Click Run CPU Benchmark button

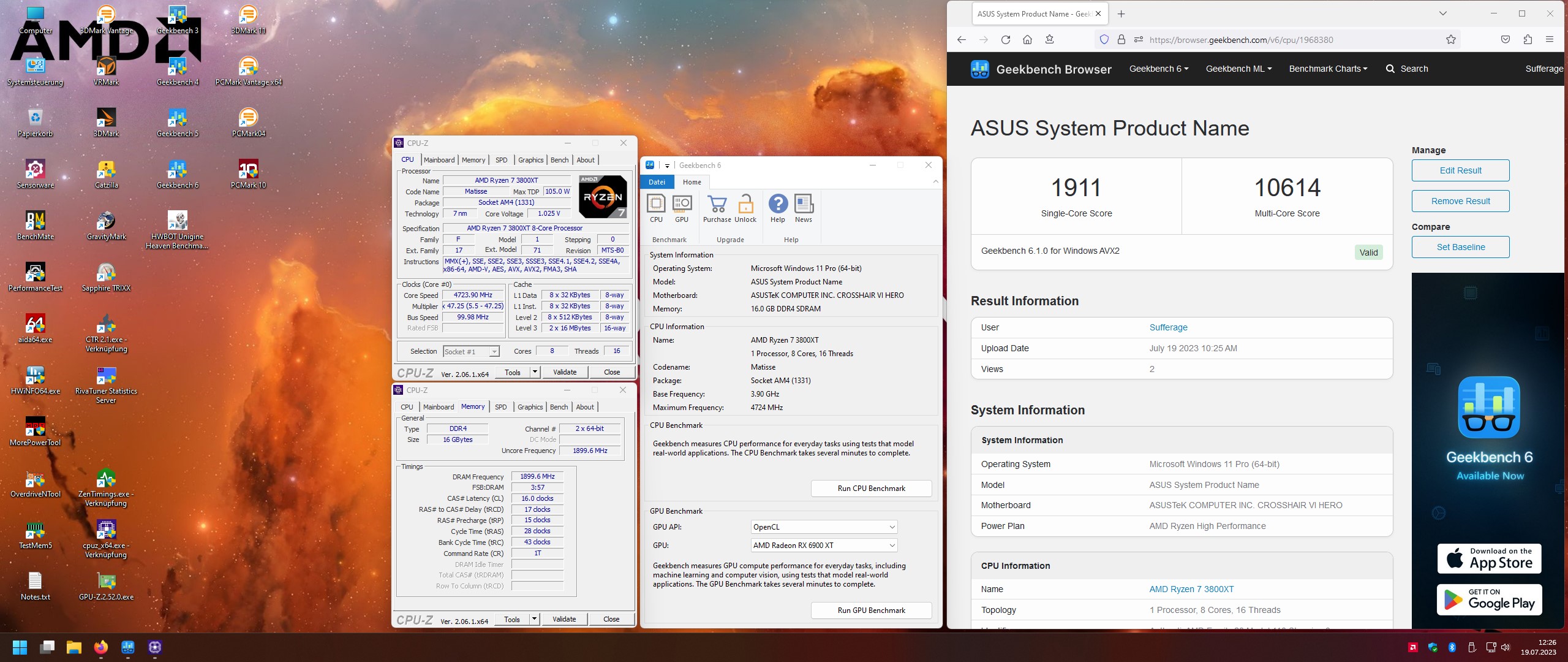coord(871,489)
